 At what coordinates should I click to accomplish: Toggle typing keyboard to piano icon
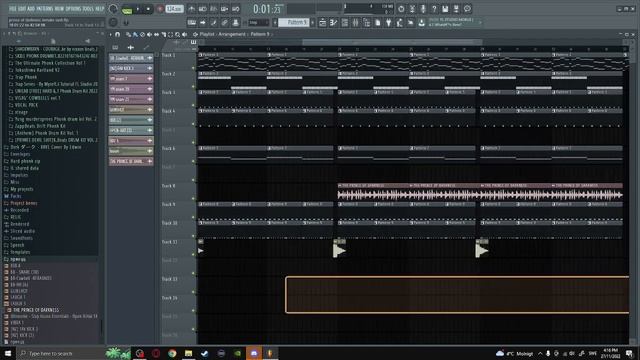tap(191, 23)
